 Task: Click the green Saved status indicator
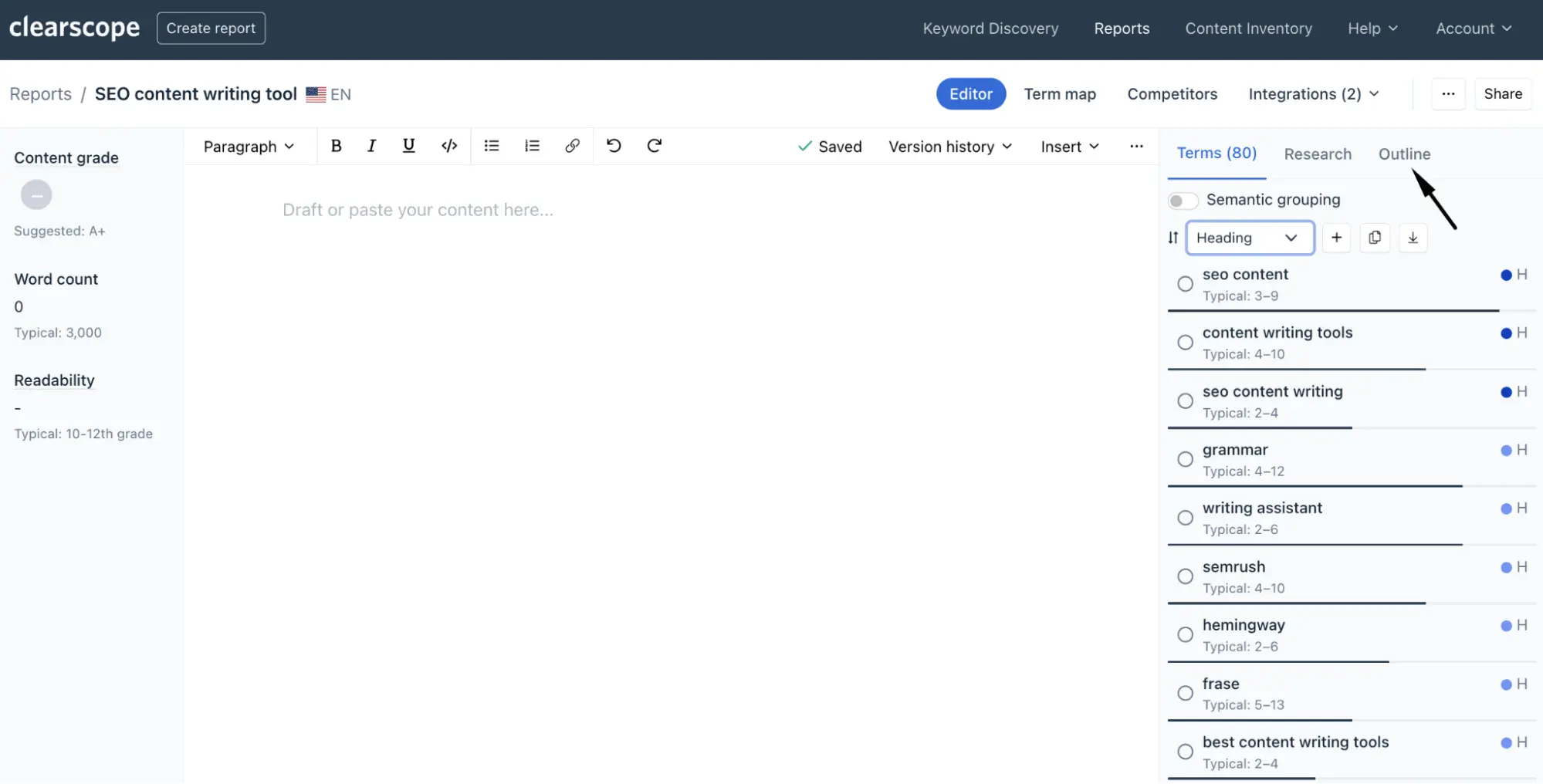tap(830, 147)
